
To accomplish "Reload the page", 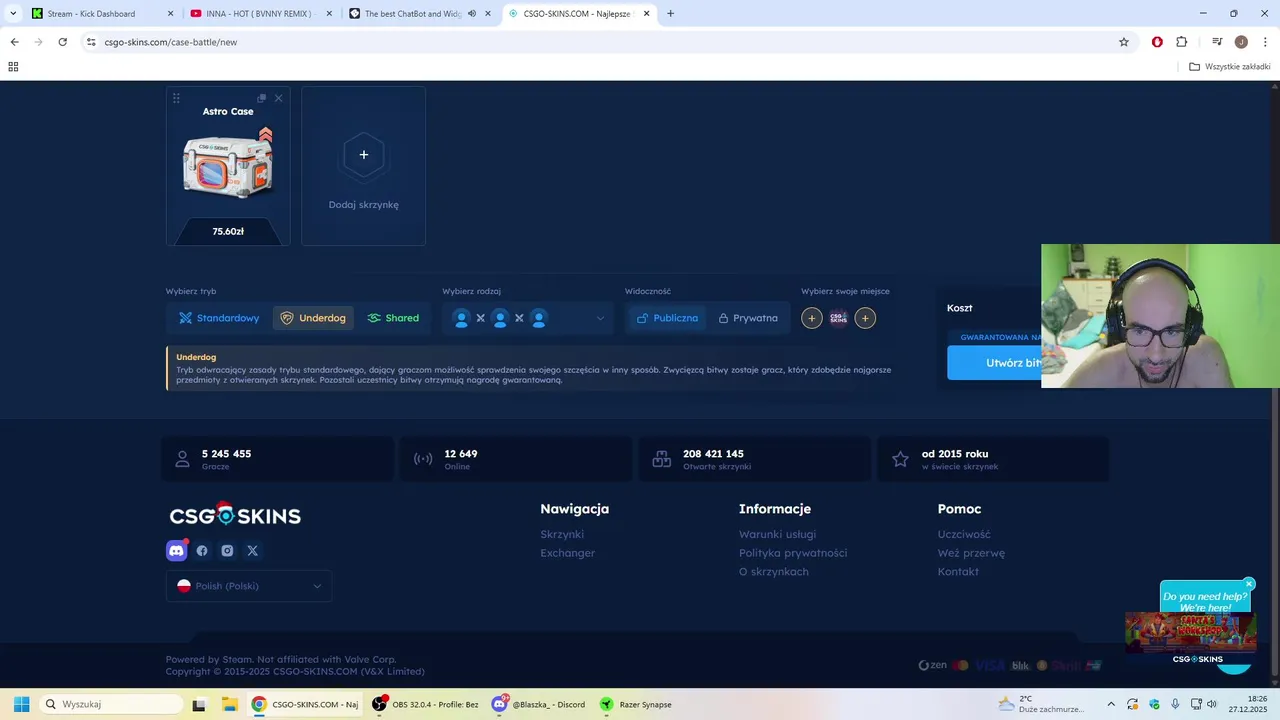I will pyautogui.click(x=62, y=42).
